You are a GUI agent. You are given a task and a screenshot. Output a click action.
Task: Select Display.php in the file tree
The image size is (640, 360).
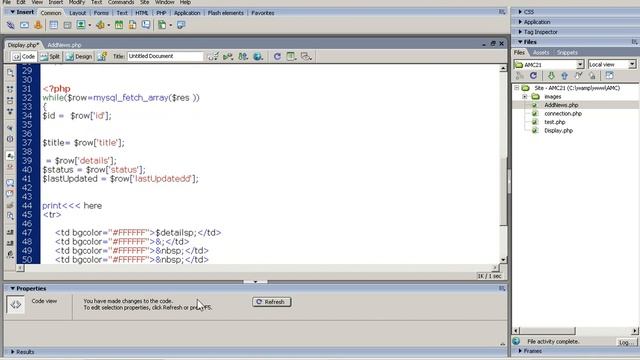coord(558,131)
